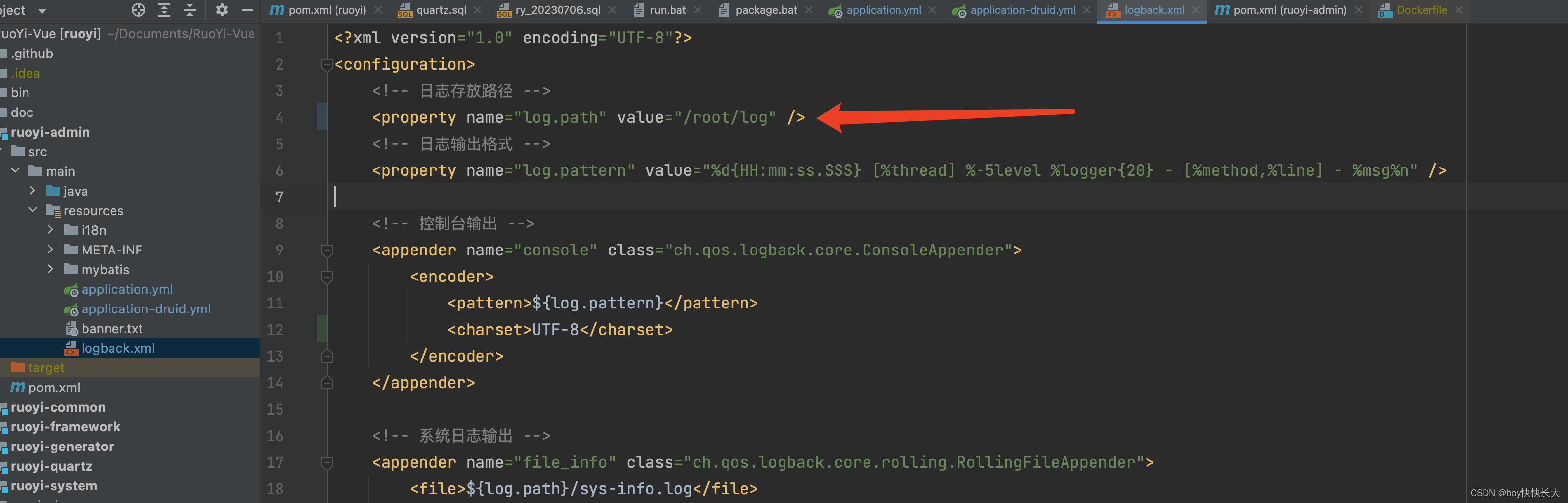Fold the file_info appender at line 17
Viewport: 1568px width, 503px height.
[327, 462]
